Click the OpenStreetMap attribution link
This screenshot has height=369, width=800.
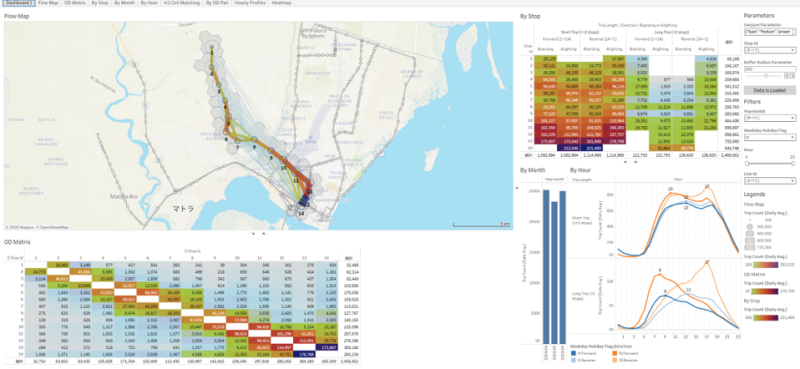[x=54, y=227]
